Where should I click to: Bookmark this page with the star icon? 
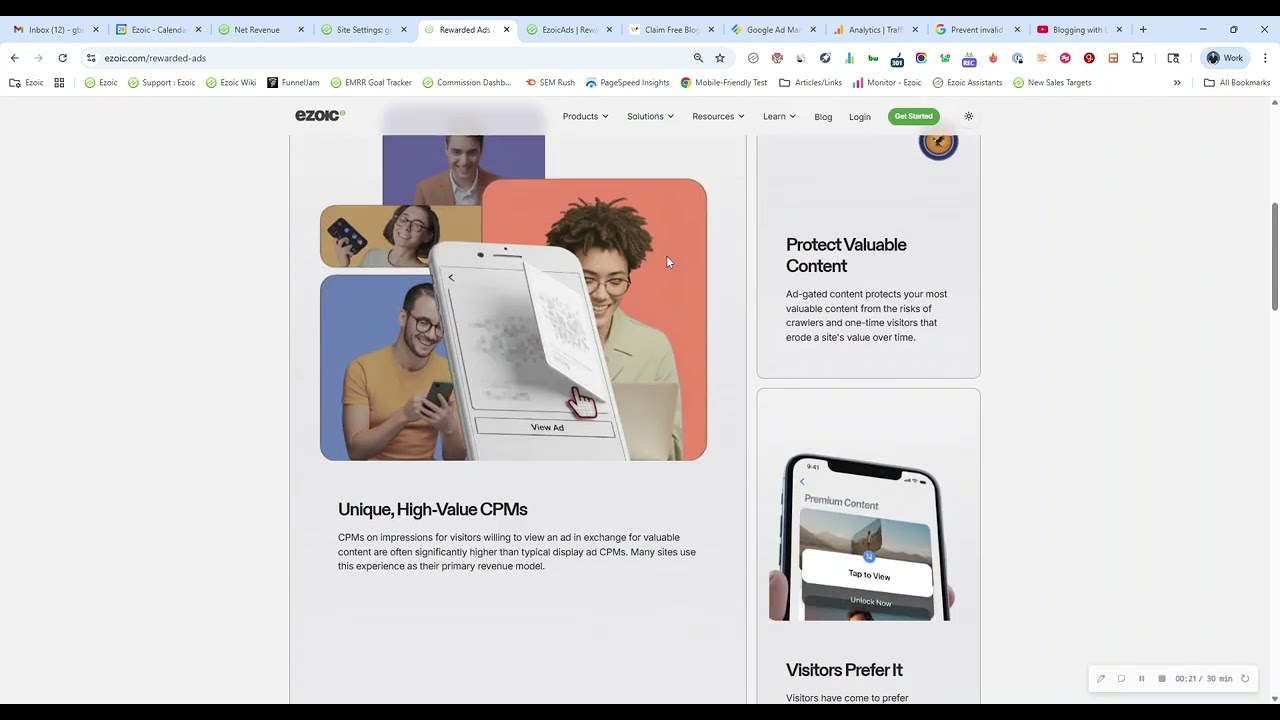pyautogui.click(x=719, y=58)
